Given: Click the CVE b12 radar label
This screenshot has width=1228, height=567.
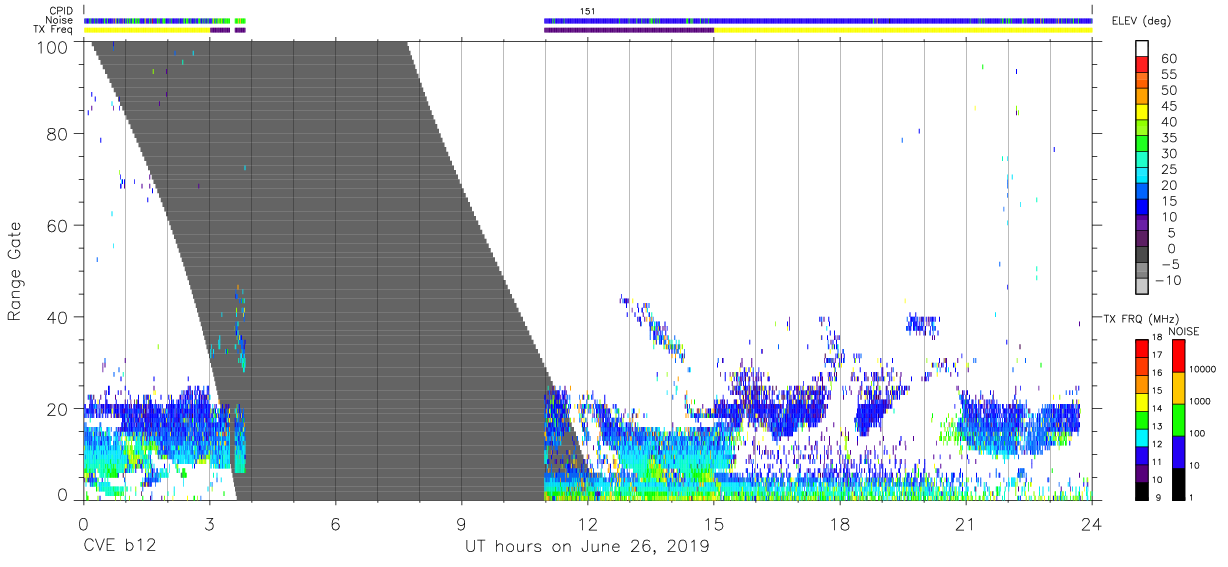Looking at the screenshot, I should (x=120, y=547).
